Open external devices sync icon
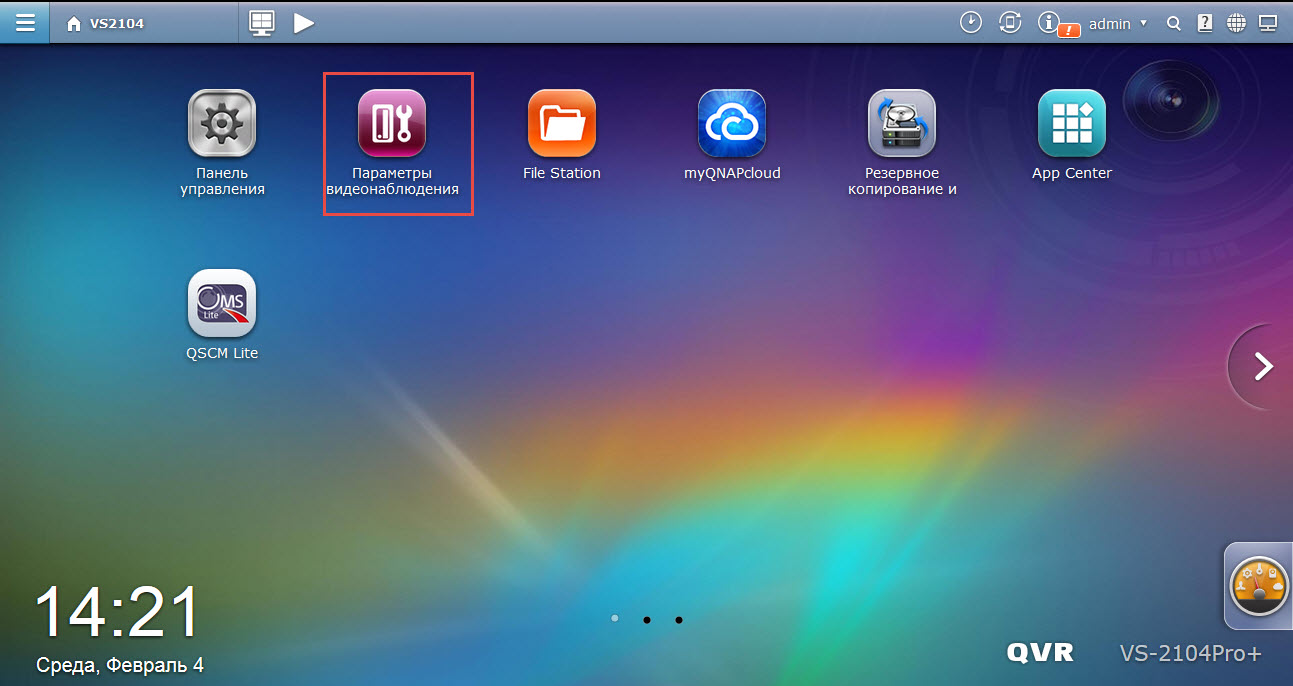 point(1010,22)
